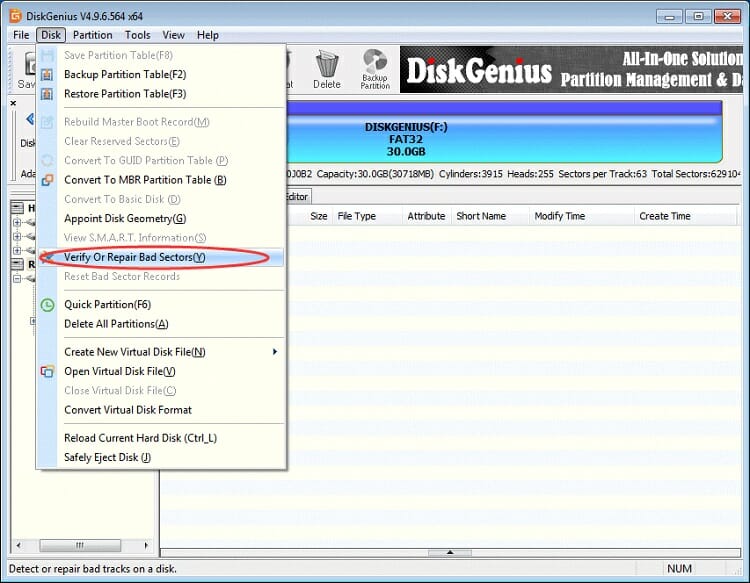Image resolution: width=750 pixels, height=583 pixels.
Task: Click Reload Current Hard Disk
Action: pyautogui.click(x=140, y=438)
